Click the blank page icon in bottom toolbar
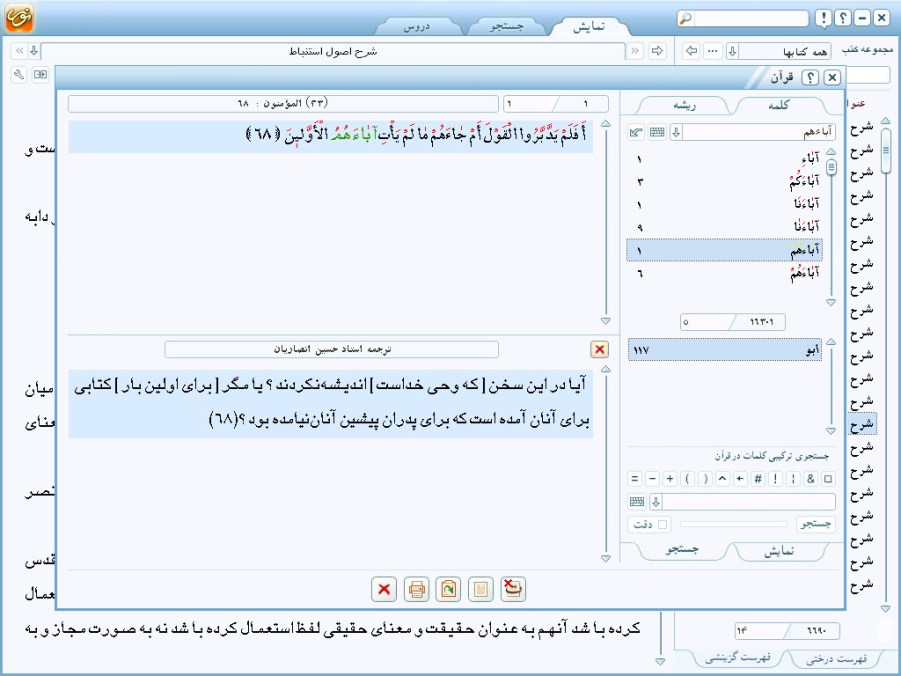Screen dimensions: 901x676 point(481,590)
